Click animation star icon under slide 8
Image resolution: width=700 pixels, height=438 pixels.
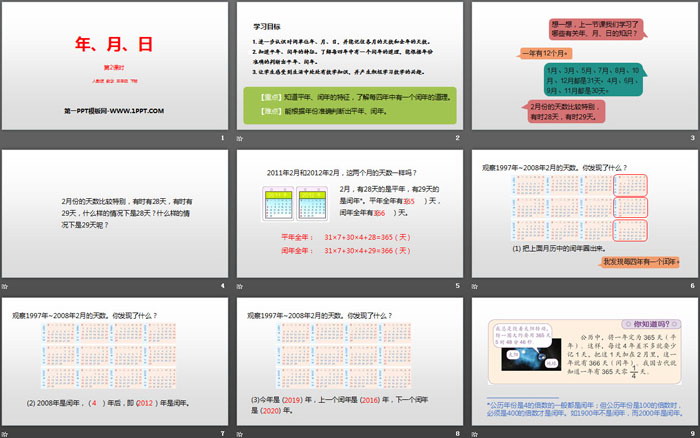click(x=240, y=434)
